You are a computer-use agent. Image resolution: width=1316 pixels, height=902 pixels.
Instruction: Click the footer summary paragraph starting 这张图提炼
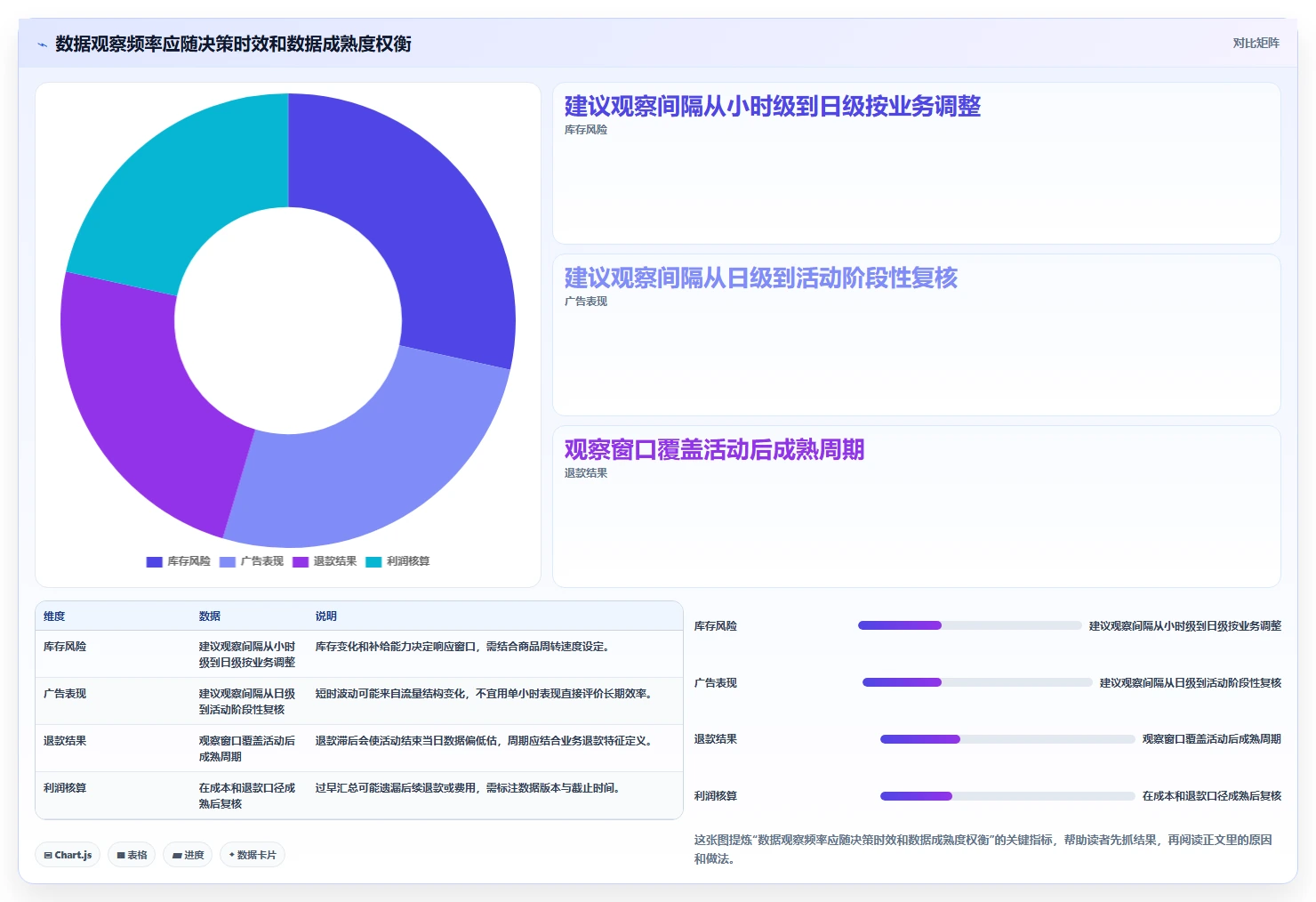[983, 850]
